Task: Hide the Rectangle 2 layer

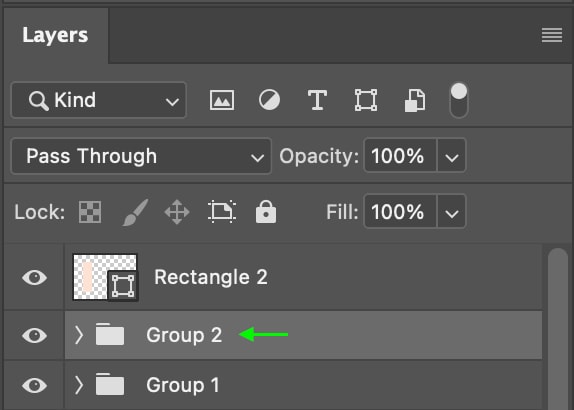Action: click(34, 277)
